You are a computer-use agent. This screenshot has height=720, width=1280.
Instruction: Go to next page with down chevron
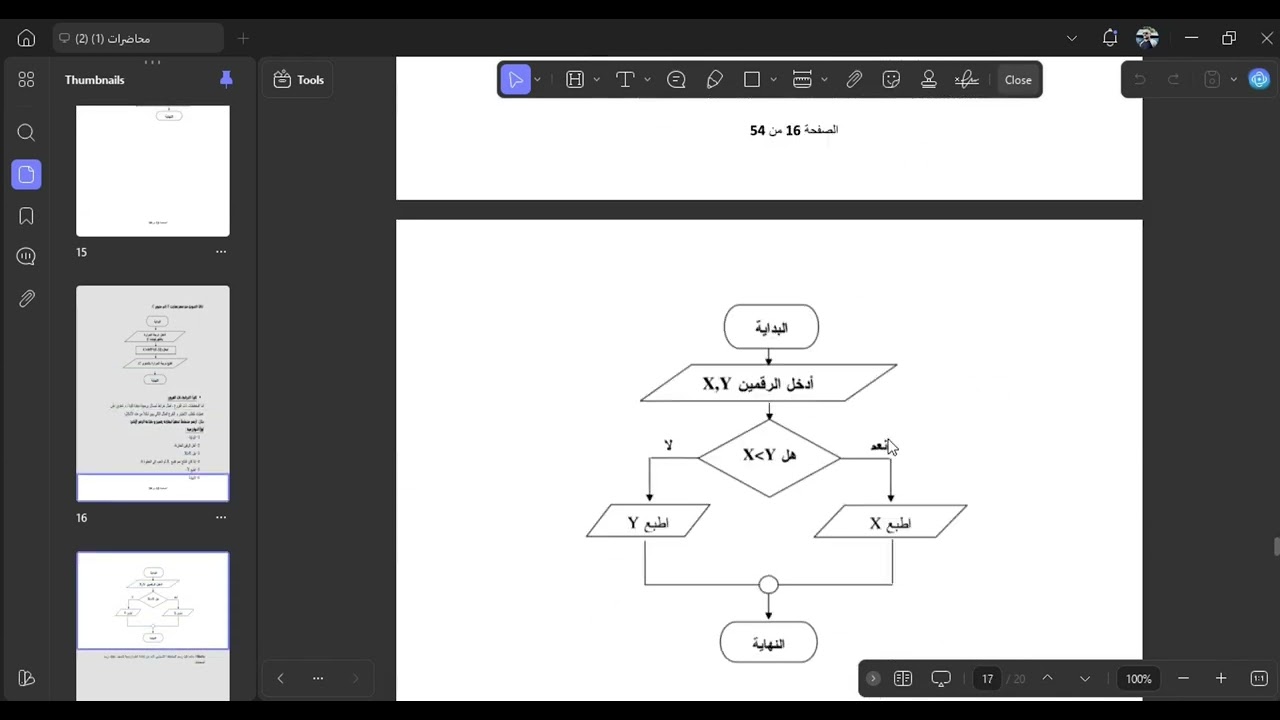pos(1085,678)
